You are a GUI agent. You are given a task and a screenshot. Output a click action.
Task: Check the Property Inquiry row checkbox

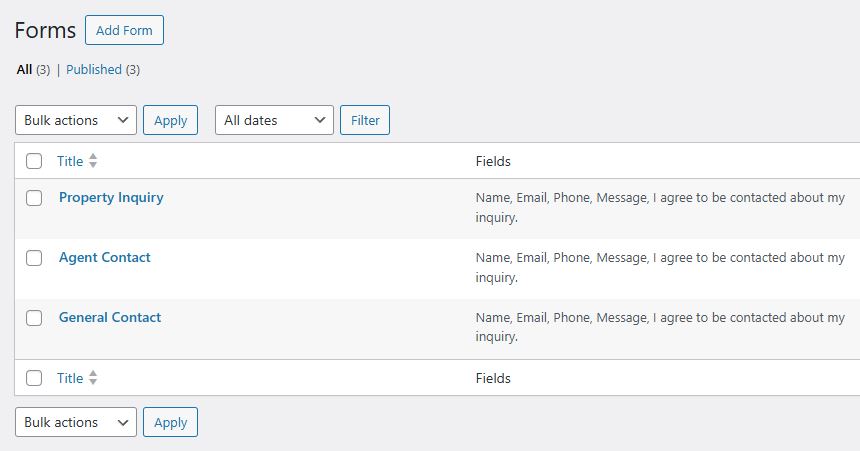pyautogui.click(x=34, y=198)
